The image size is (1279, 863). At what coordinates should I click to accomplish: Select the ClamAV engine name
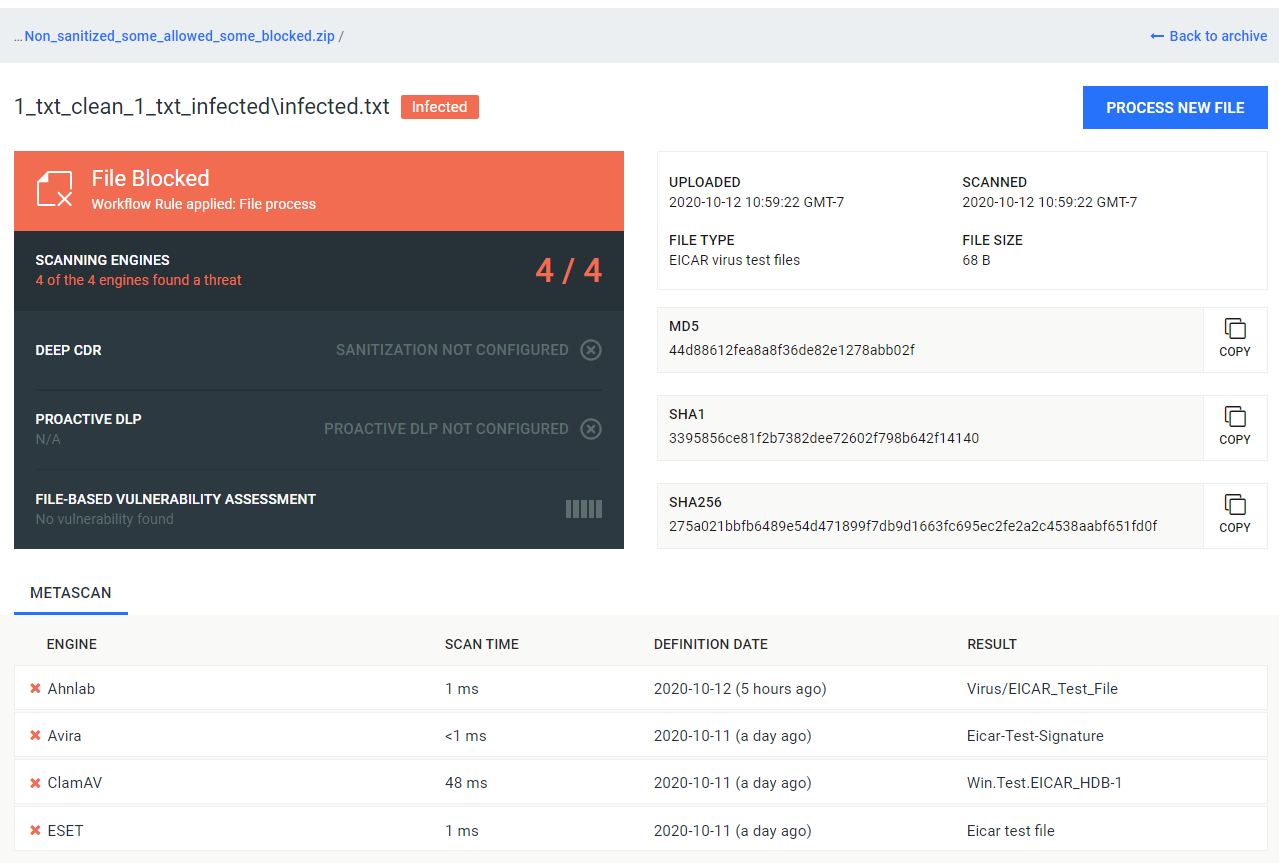pos(75,783)
